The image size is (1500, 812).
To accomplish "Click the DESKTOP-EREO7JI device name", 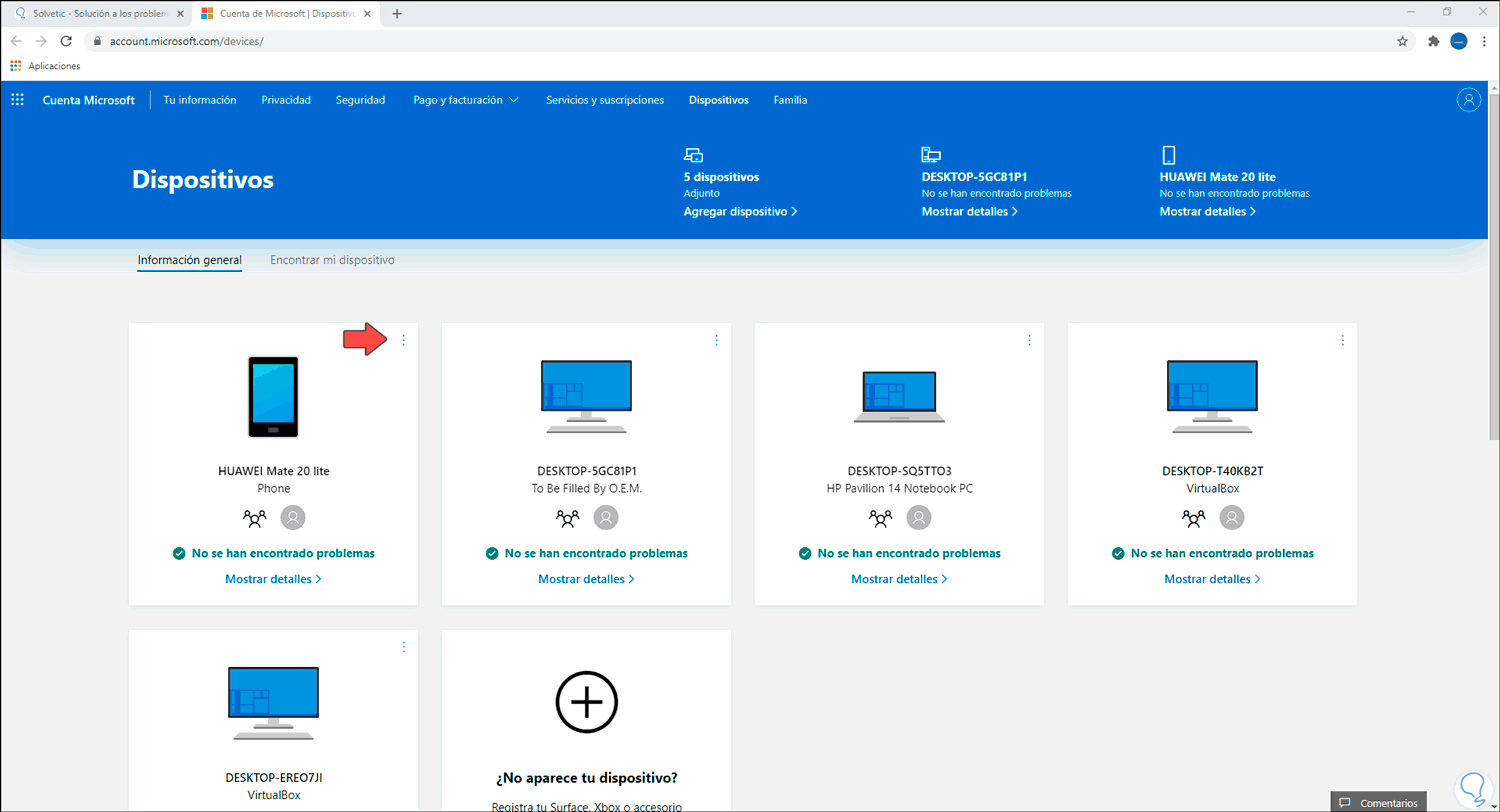I will [x=273, y=777].
